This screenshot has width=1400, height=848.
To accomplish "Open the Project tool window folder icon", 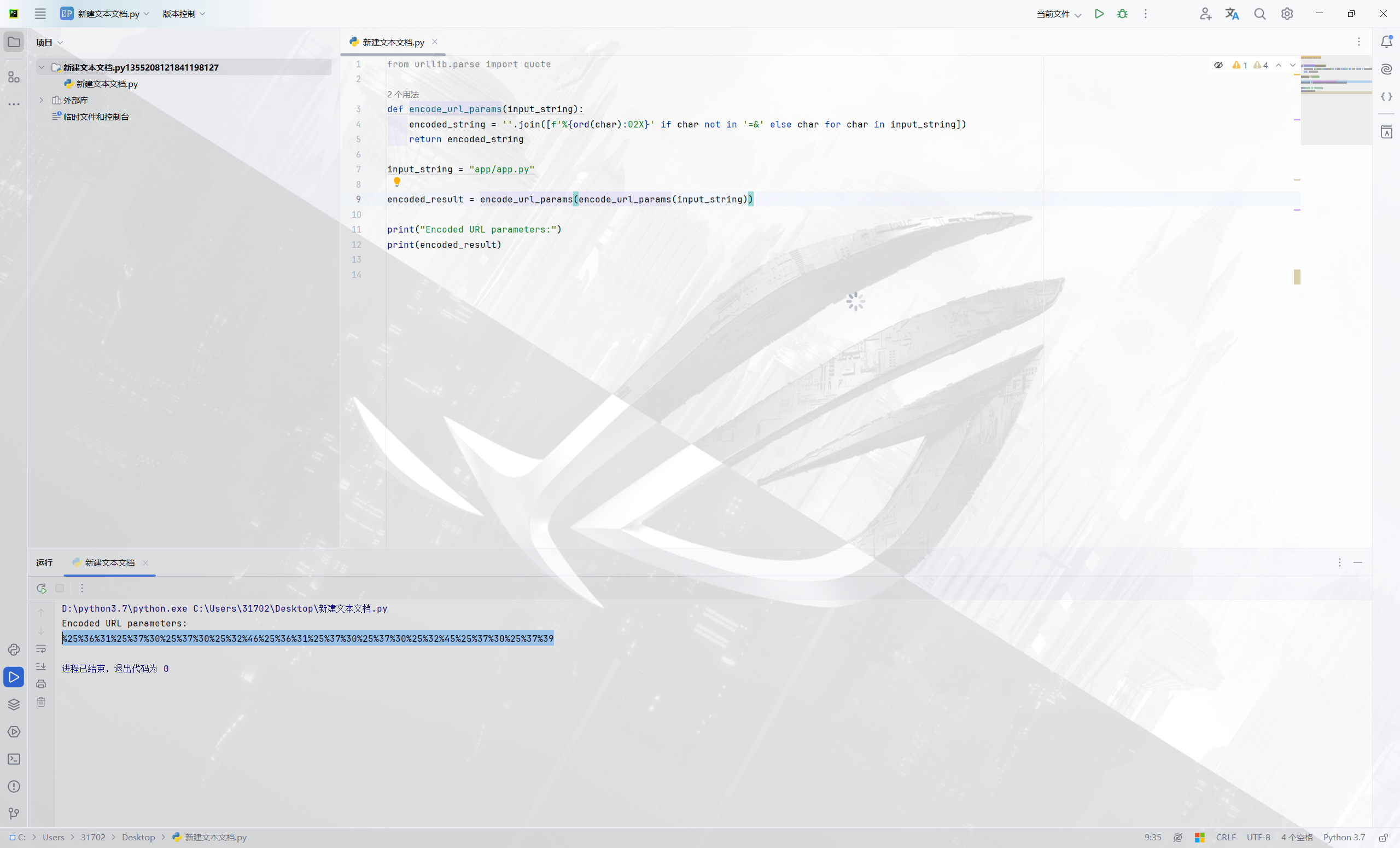I will coord(14,42).
